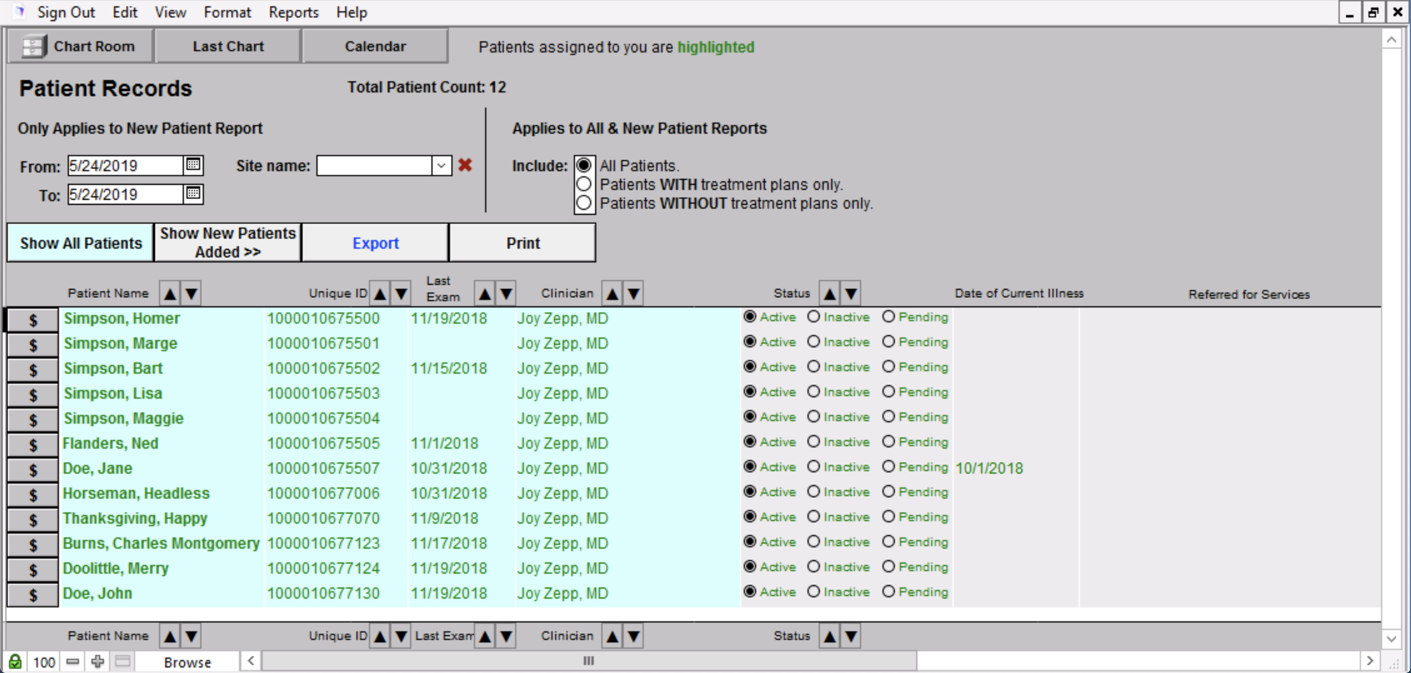Open the Reports menu

click(x=293, y=12)
